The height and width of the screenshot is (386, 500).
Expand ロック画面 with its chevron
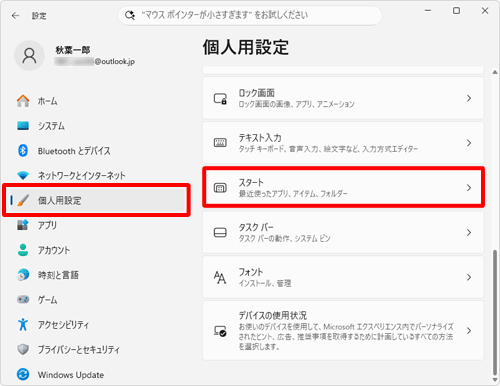(x=469, y=98)
